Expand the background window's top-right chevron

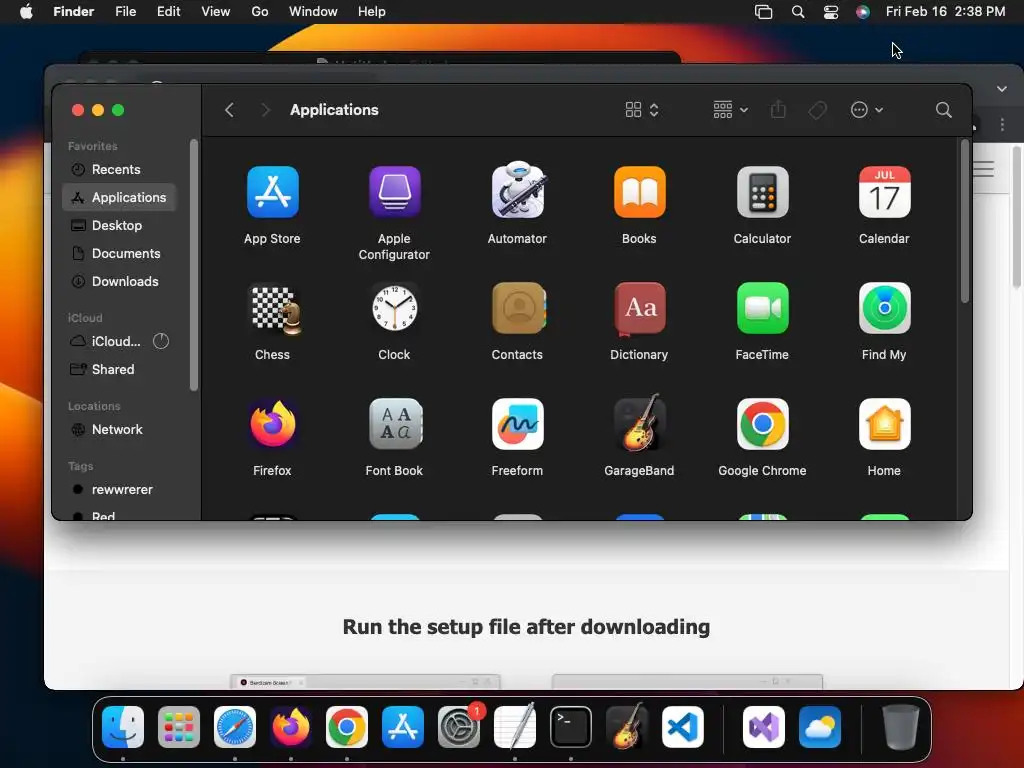[1002, 89]
